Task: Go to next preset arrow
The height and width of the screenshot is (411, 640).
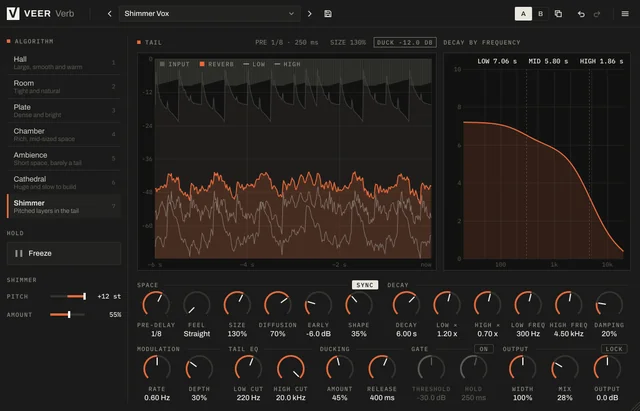Action: pyautogui.click(x=309, y=13)
